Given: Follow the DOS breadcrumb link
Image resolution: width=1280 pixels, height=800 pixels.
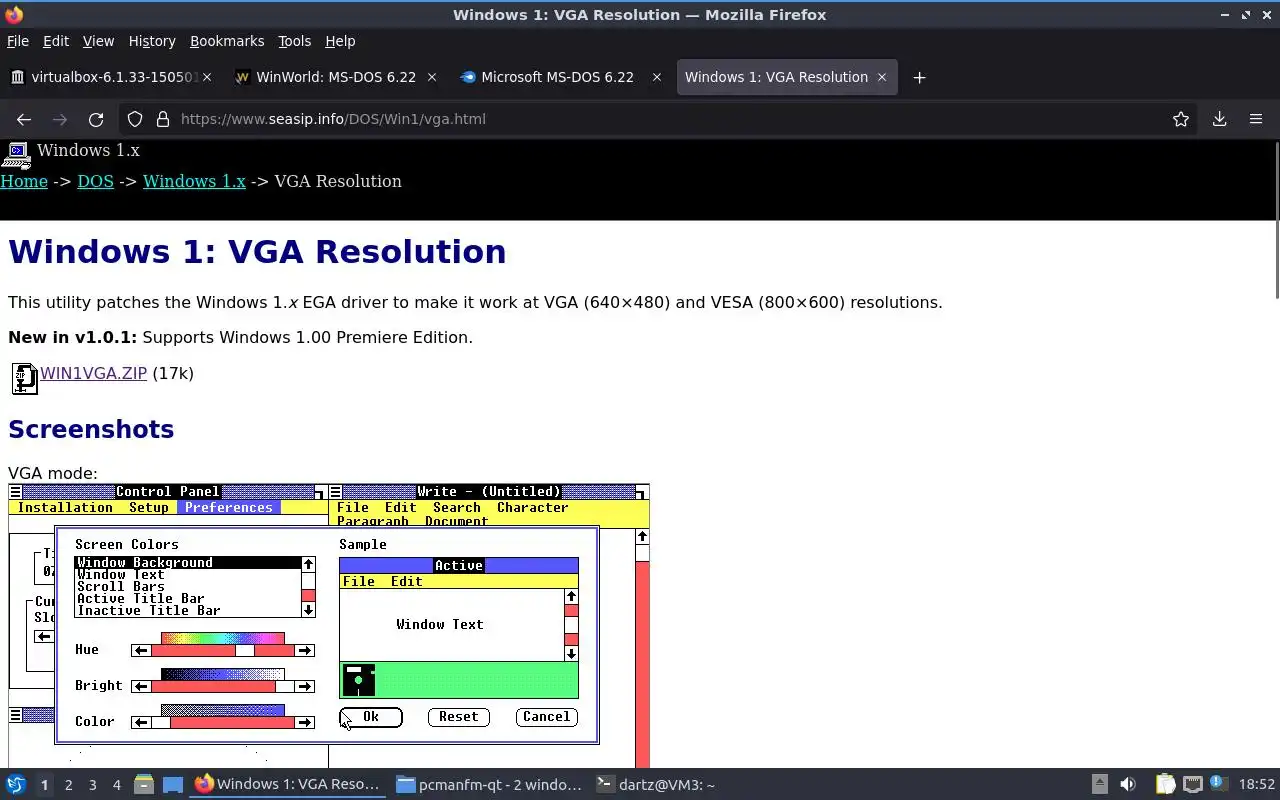Looking at the screenshot, I should click(95, 181).
